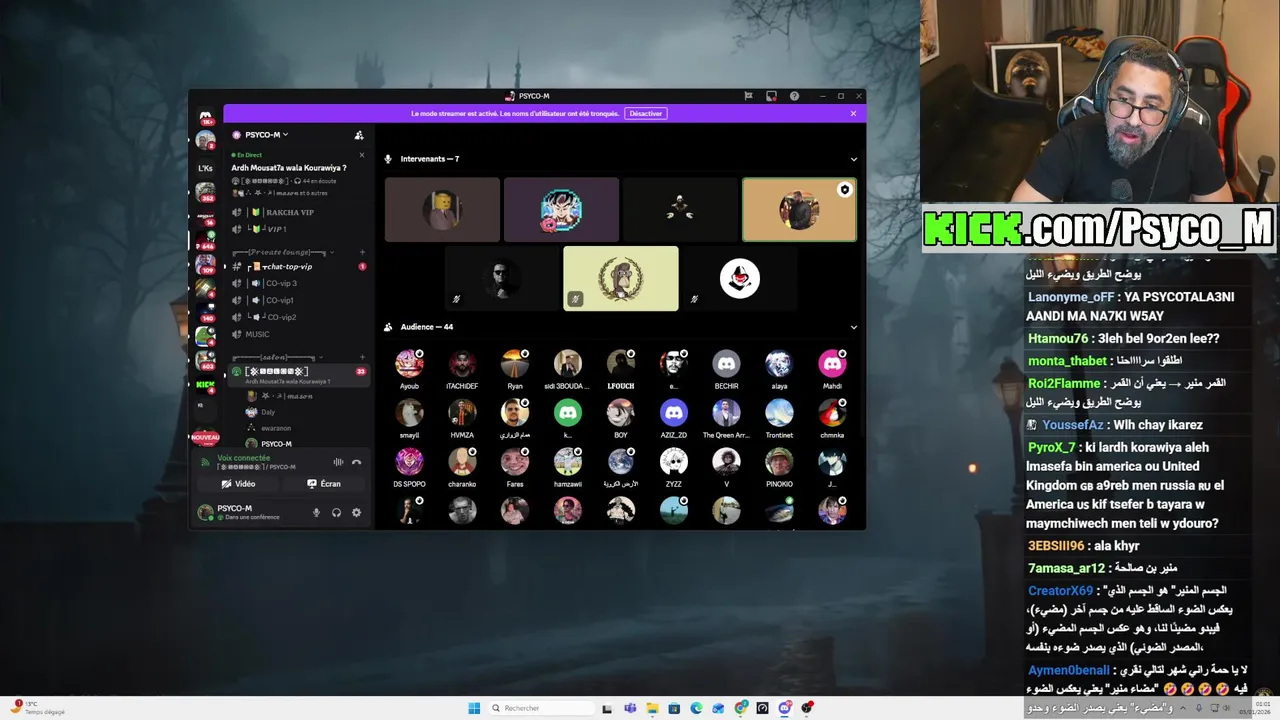Click audience member LFOUCH
Screen dimensions: 1280x720
coord(621,369)
